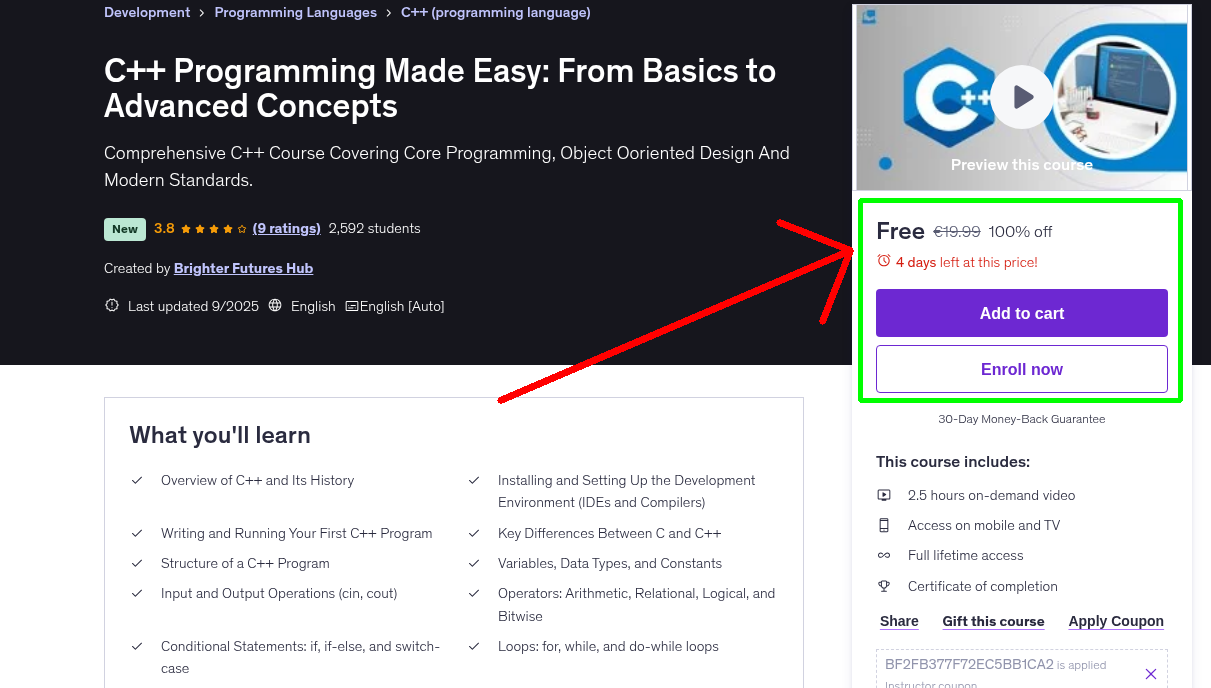The height and width of the screenshot is (688, 1211).
Task: Click the Enroll now button
Action: tap(1021, 368)
